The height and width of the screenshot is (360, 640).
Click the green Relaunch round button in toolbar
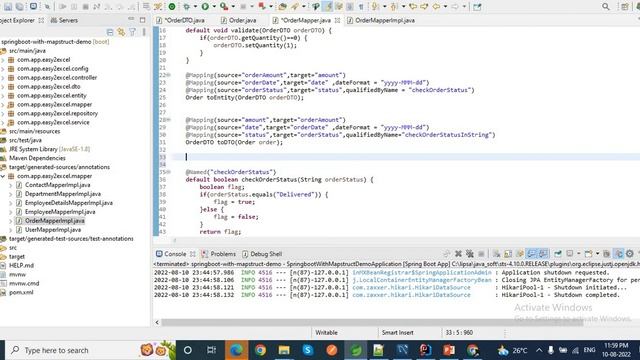point(172,7)
